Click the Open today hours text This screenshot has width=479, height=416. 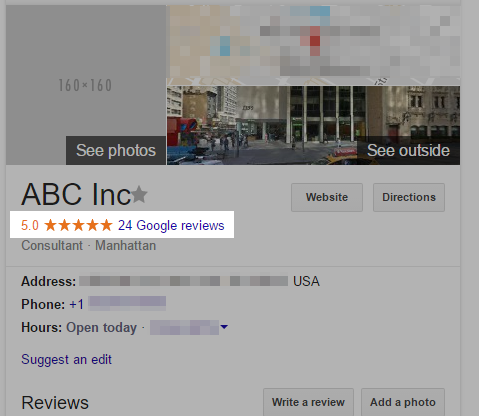[102, 328]
